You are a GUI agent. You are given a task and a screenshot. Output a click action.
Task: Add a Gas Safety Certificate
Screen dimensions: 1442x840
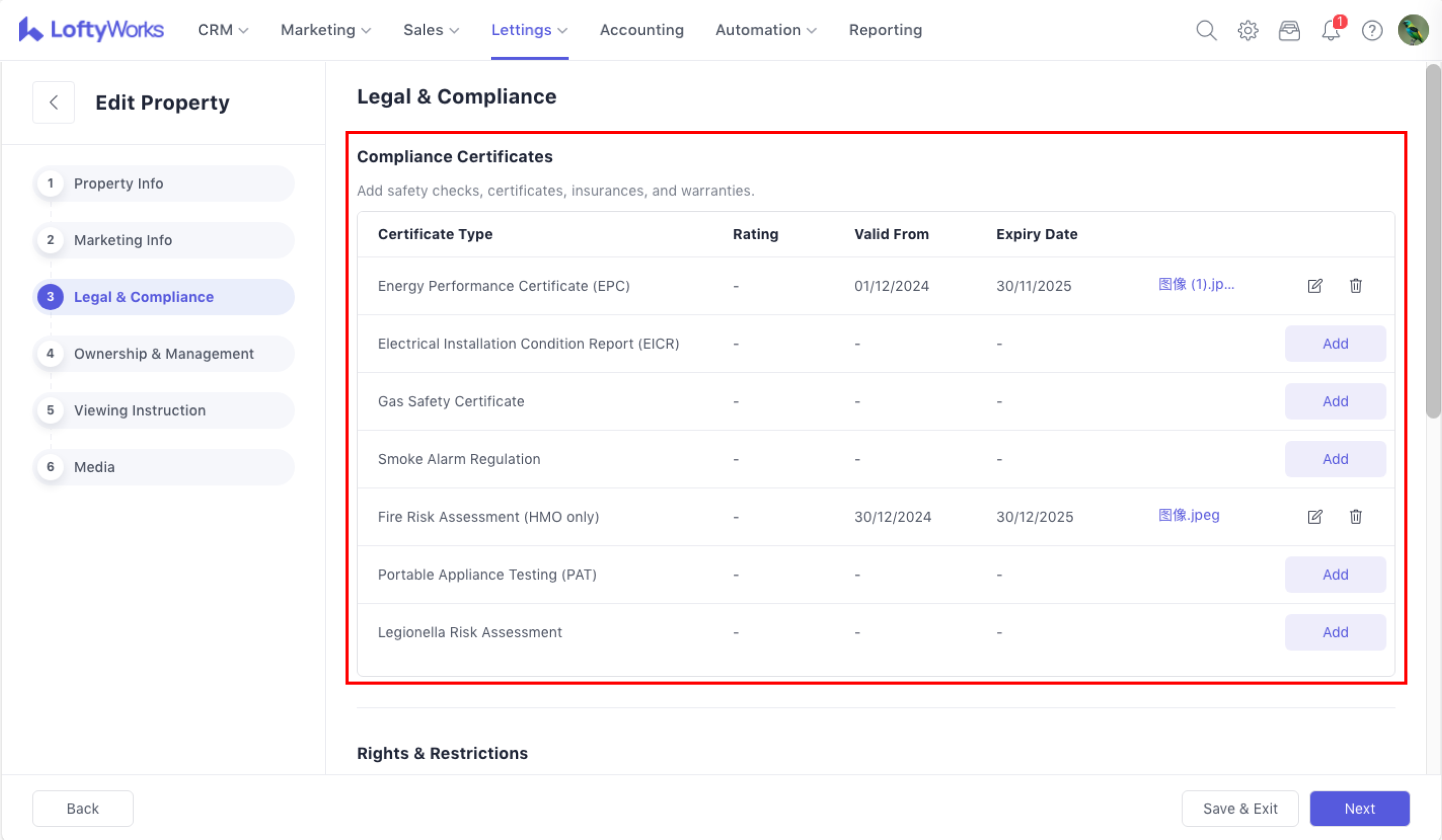1335,401
